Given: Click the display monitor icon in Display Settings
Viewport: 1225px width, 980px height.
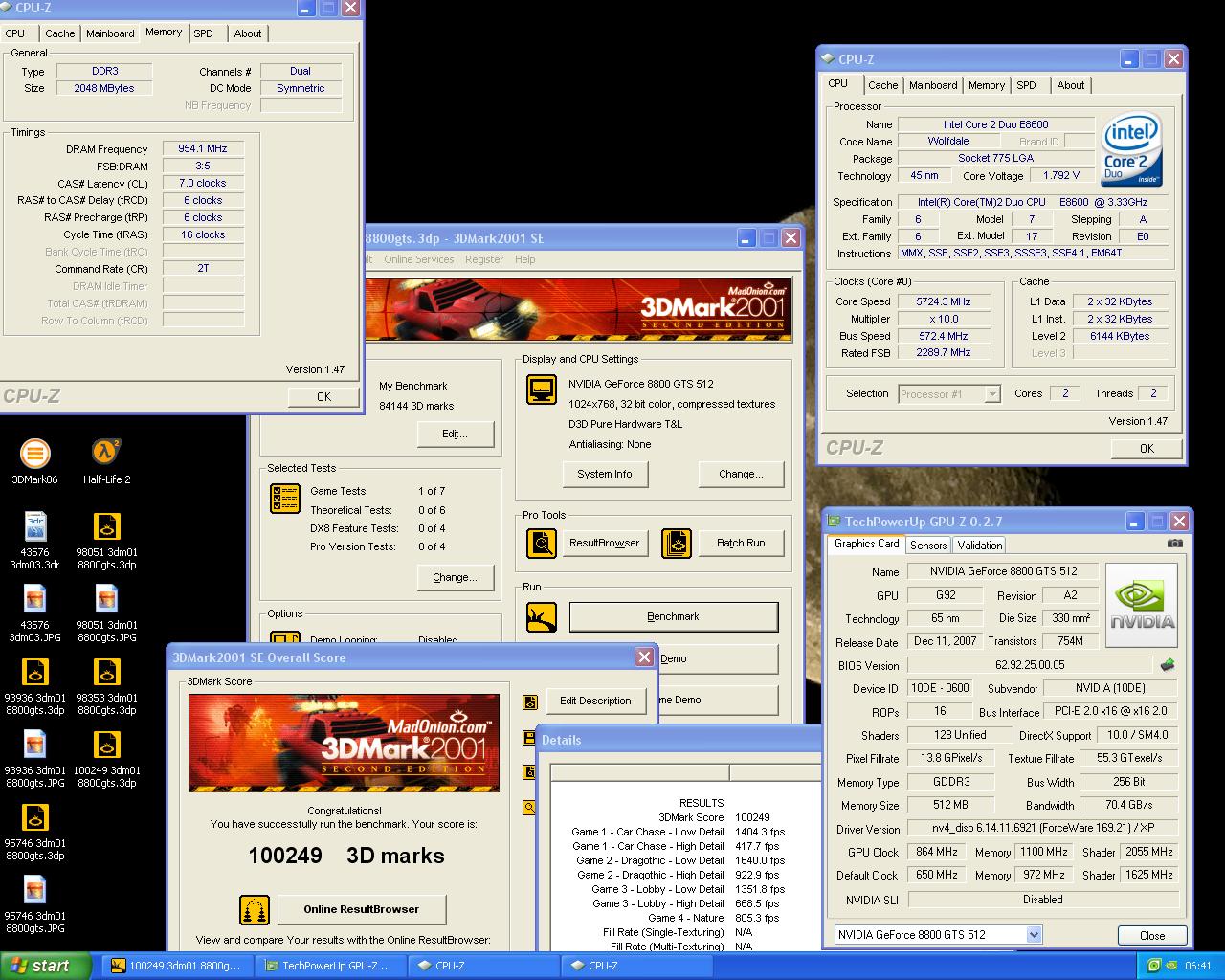Looking at the screenshot, I should 542,390.
